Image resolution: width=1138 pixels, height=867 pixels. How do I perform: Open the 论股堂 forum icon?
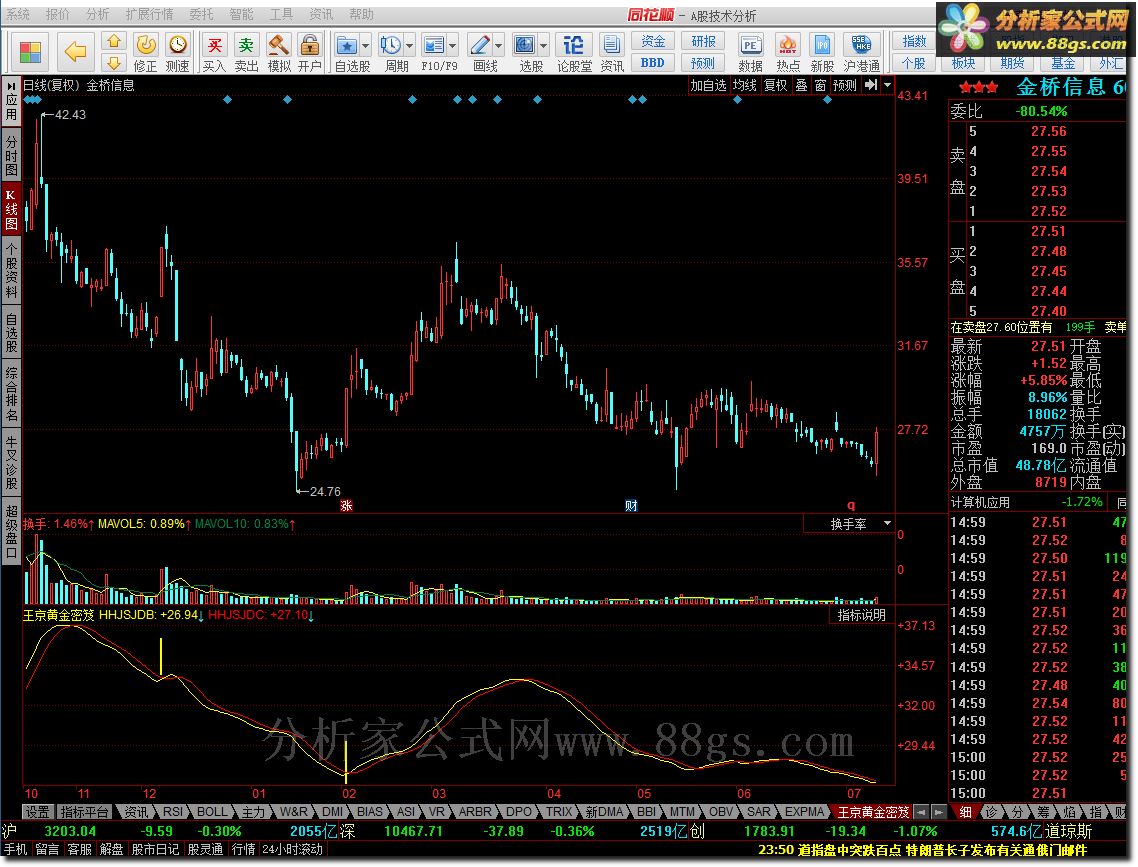(x=573, y=45)
